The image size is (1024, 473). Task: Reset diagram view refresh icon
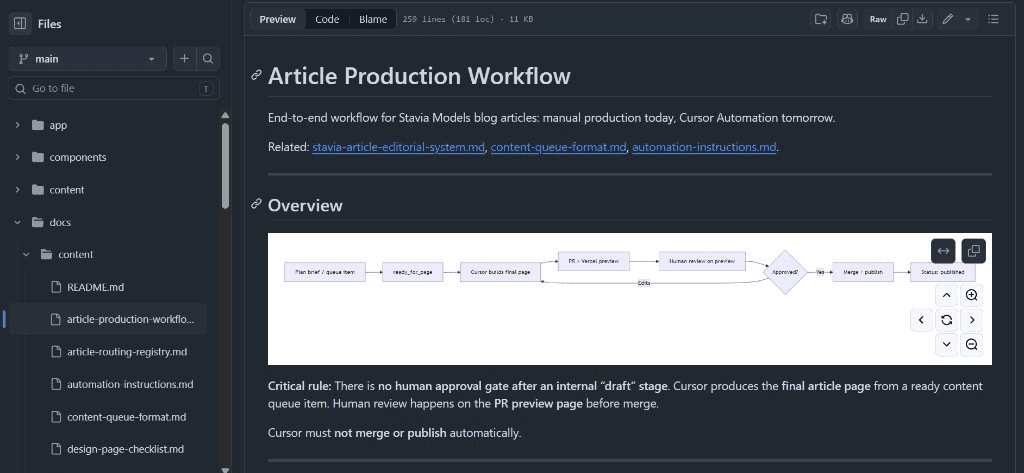point(946,320)
